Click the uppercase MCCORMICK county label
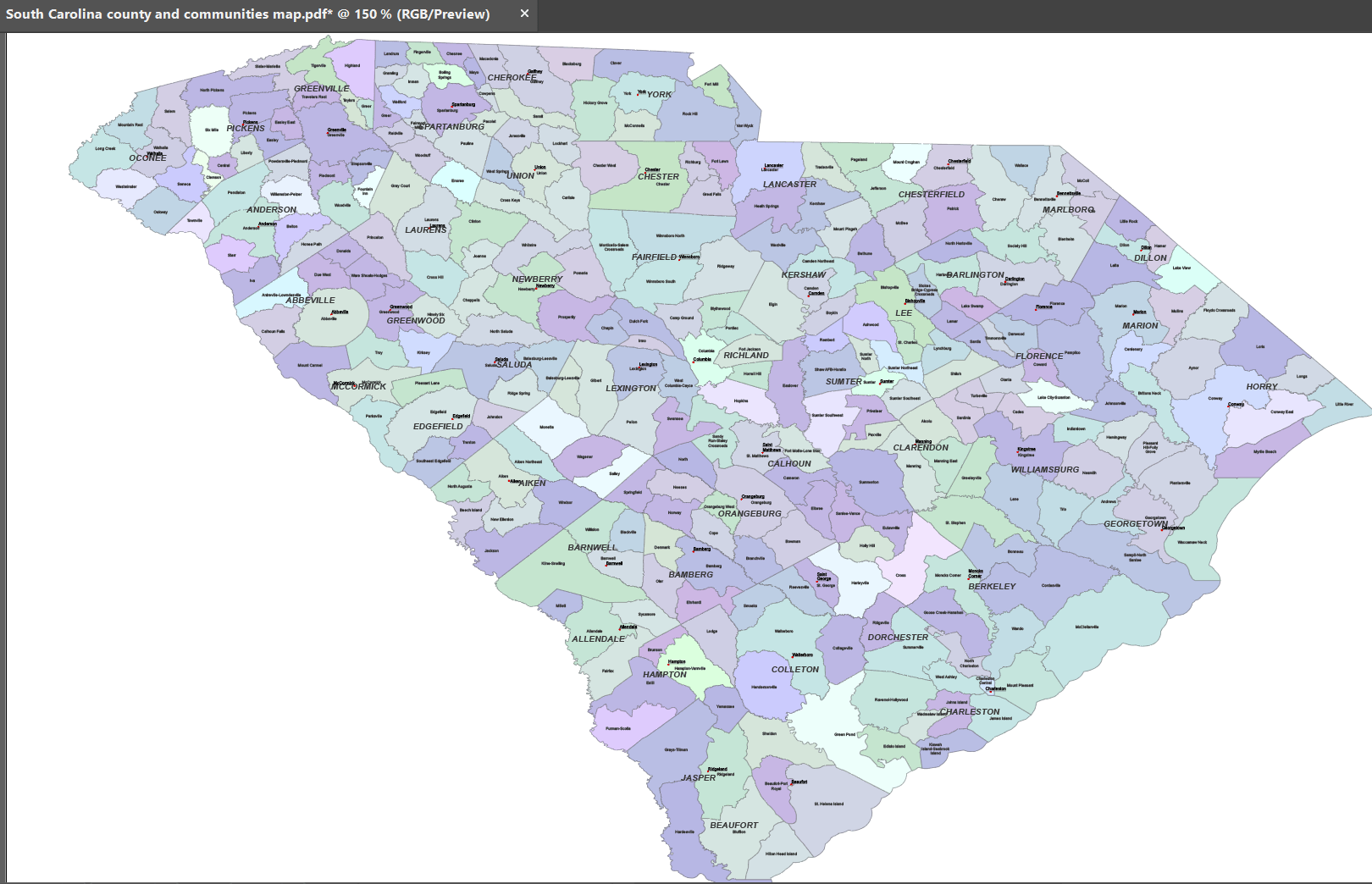Viewport: 1372px width, 884px height. coord(359,387)
